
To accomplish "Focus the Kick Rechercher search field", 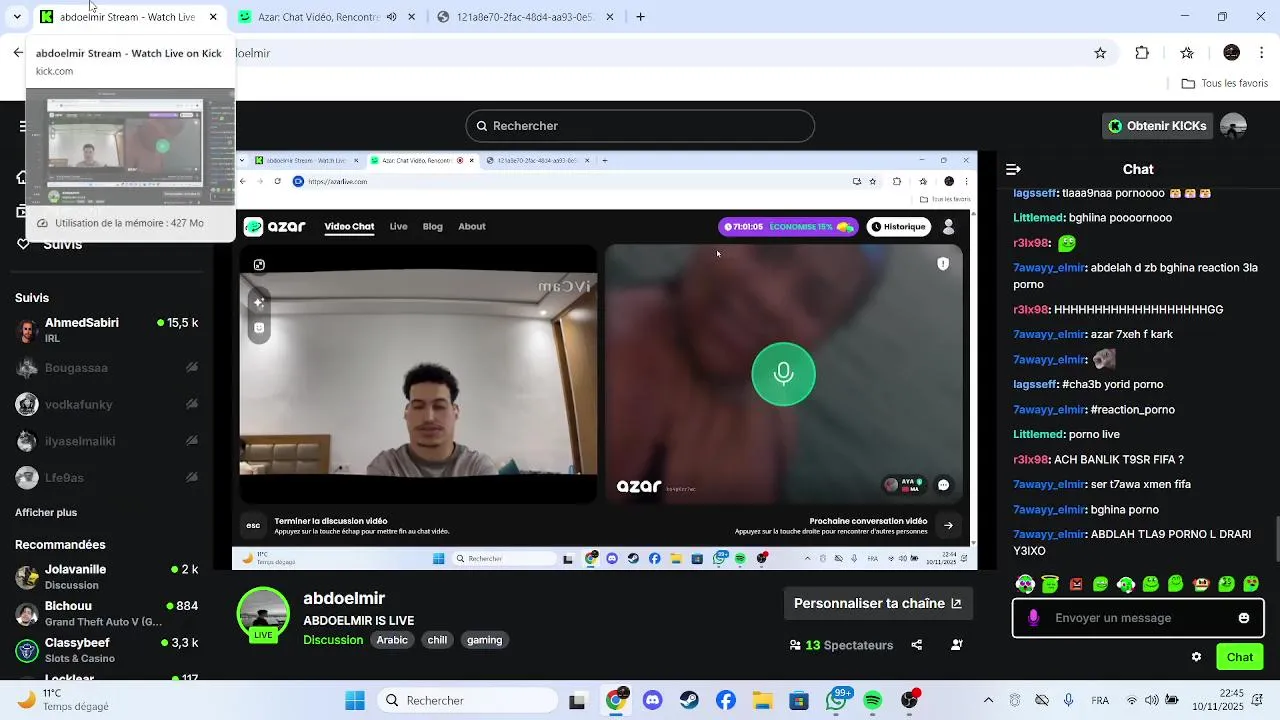I will (x=640, y=126).
